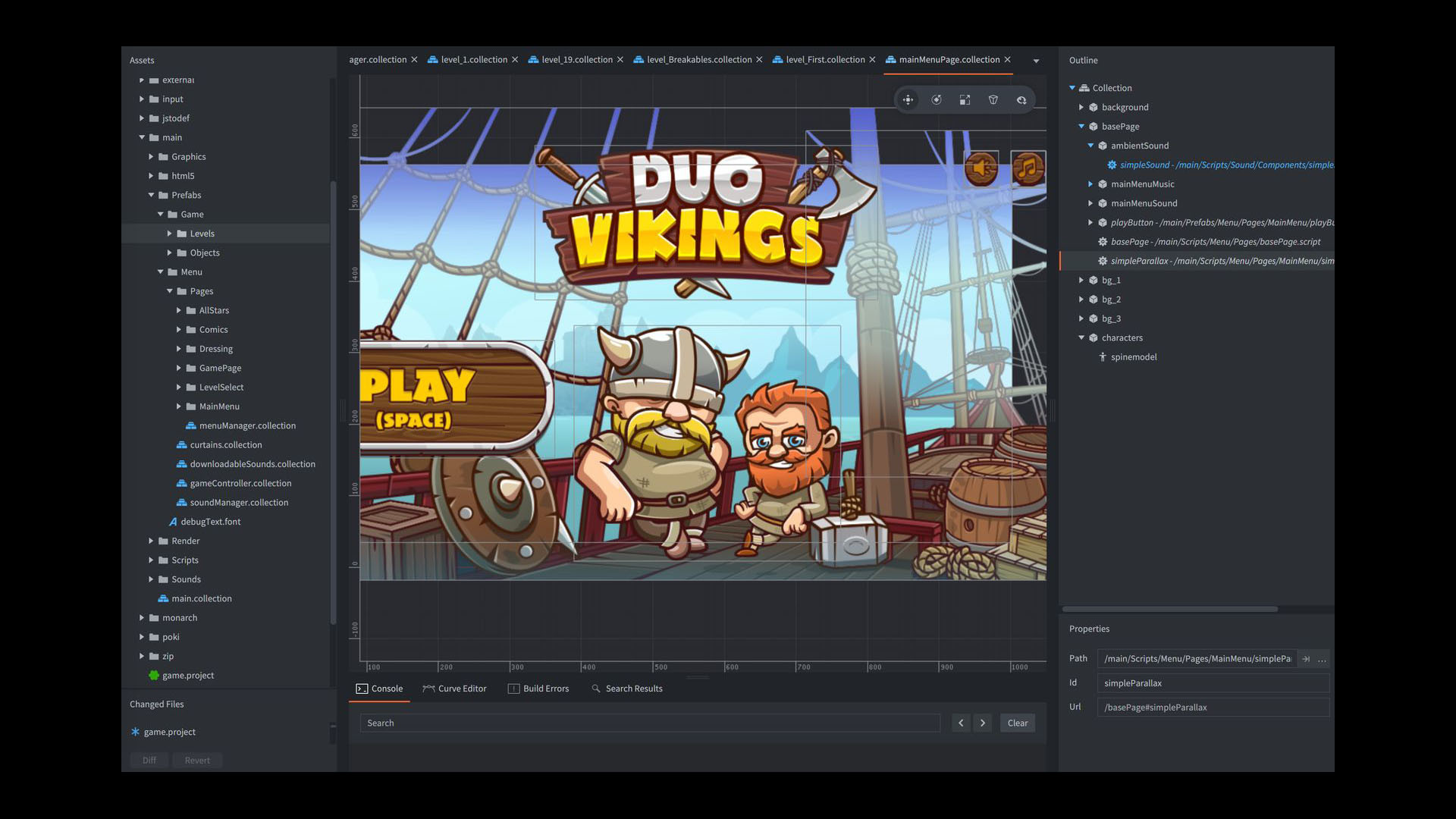1456x819 pixels.
Task: Expand the Graphics folder in Assets
Action: click(151, 156)
